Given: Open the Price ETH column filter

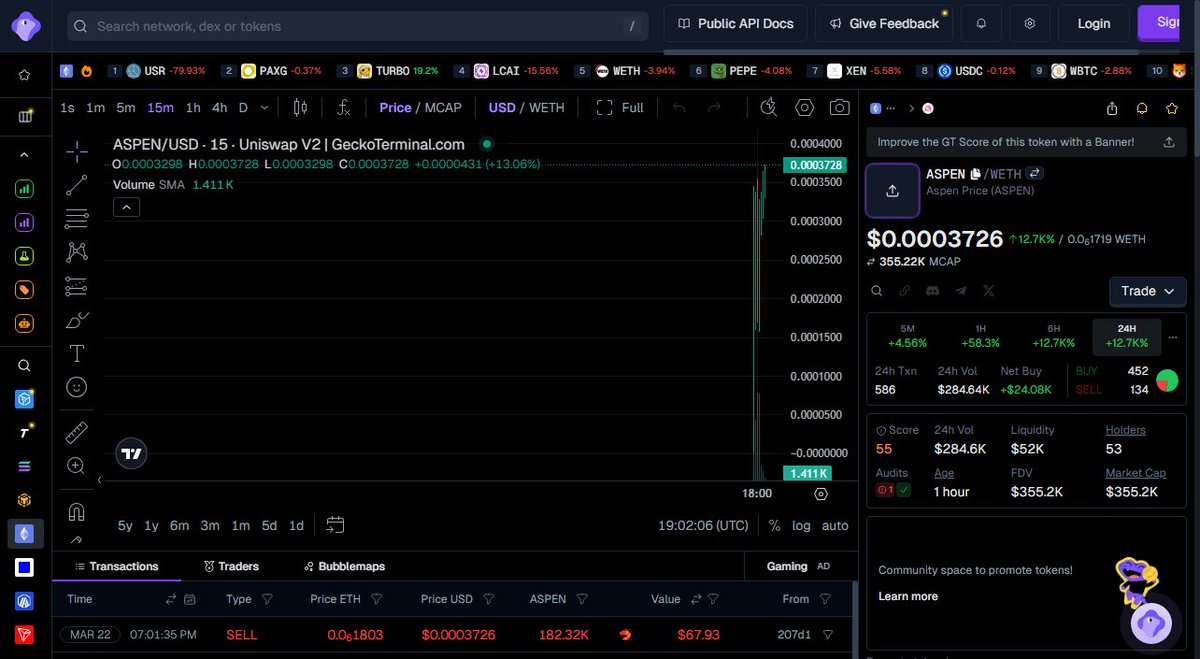Looking at the screenshot, I should pyautogui.click(x=376, y=599).
